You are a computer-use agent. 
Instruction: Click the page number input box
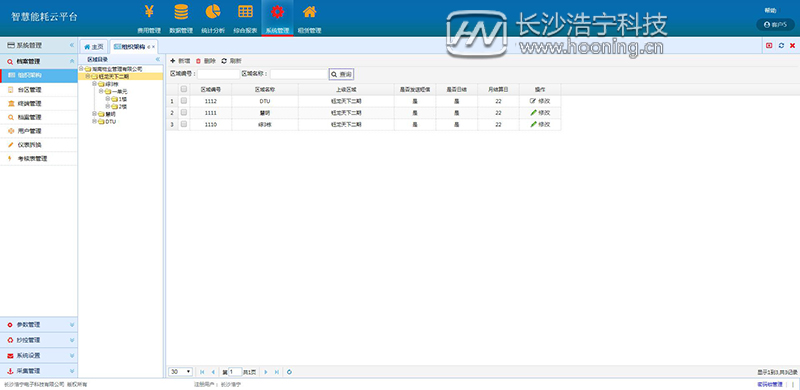(235, 372)
